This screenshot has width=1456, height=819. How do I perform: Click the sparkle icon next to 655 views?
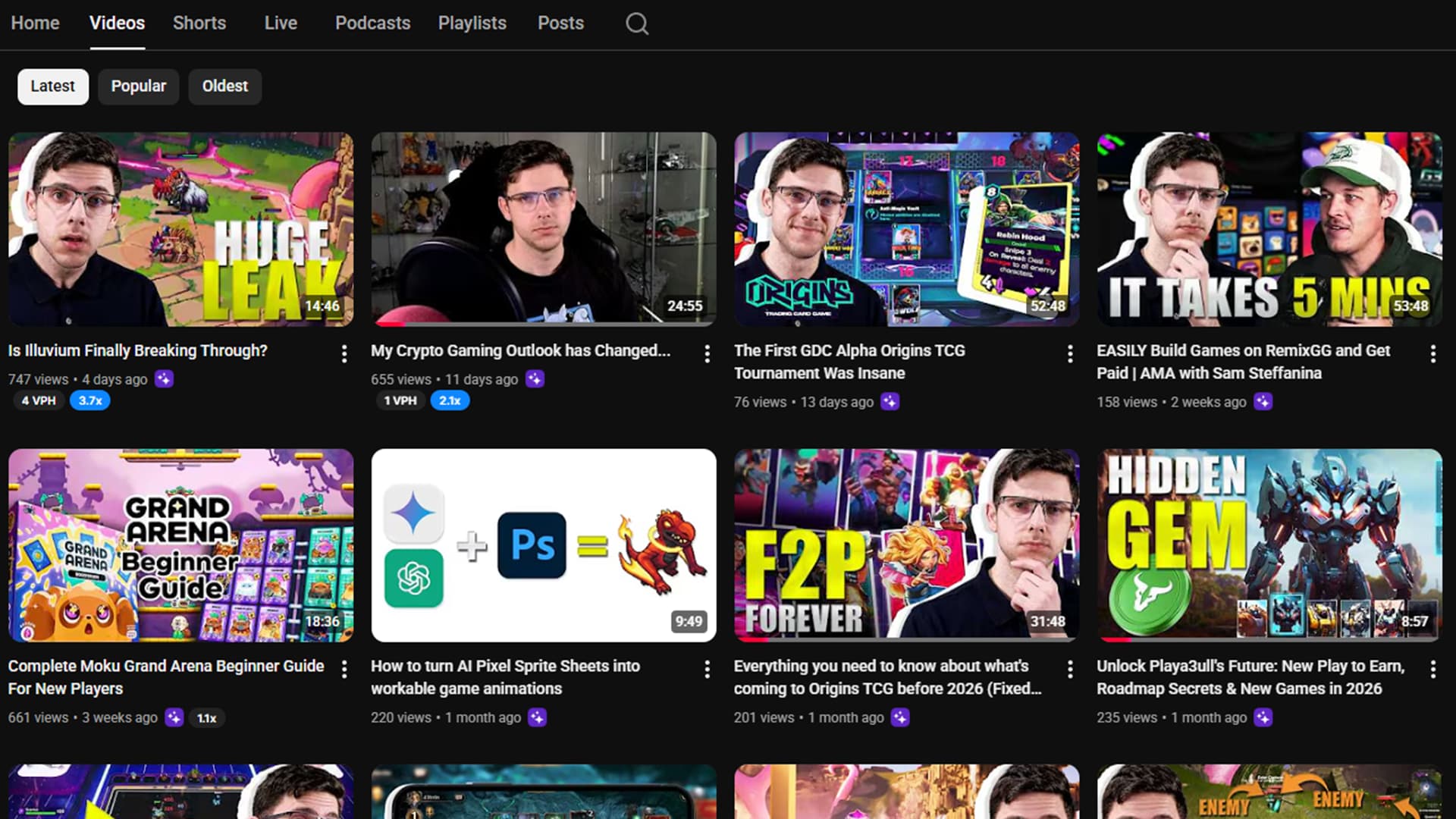pyautogui.click(x=535, y=379)
